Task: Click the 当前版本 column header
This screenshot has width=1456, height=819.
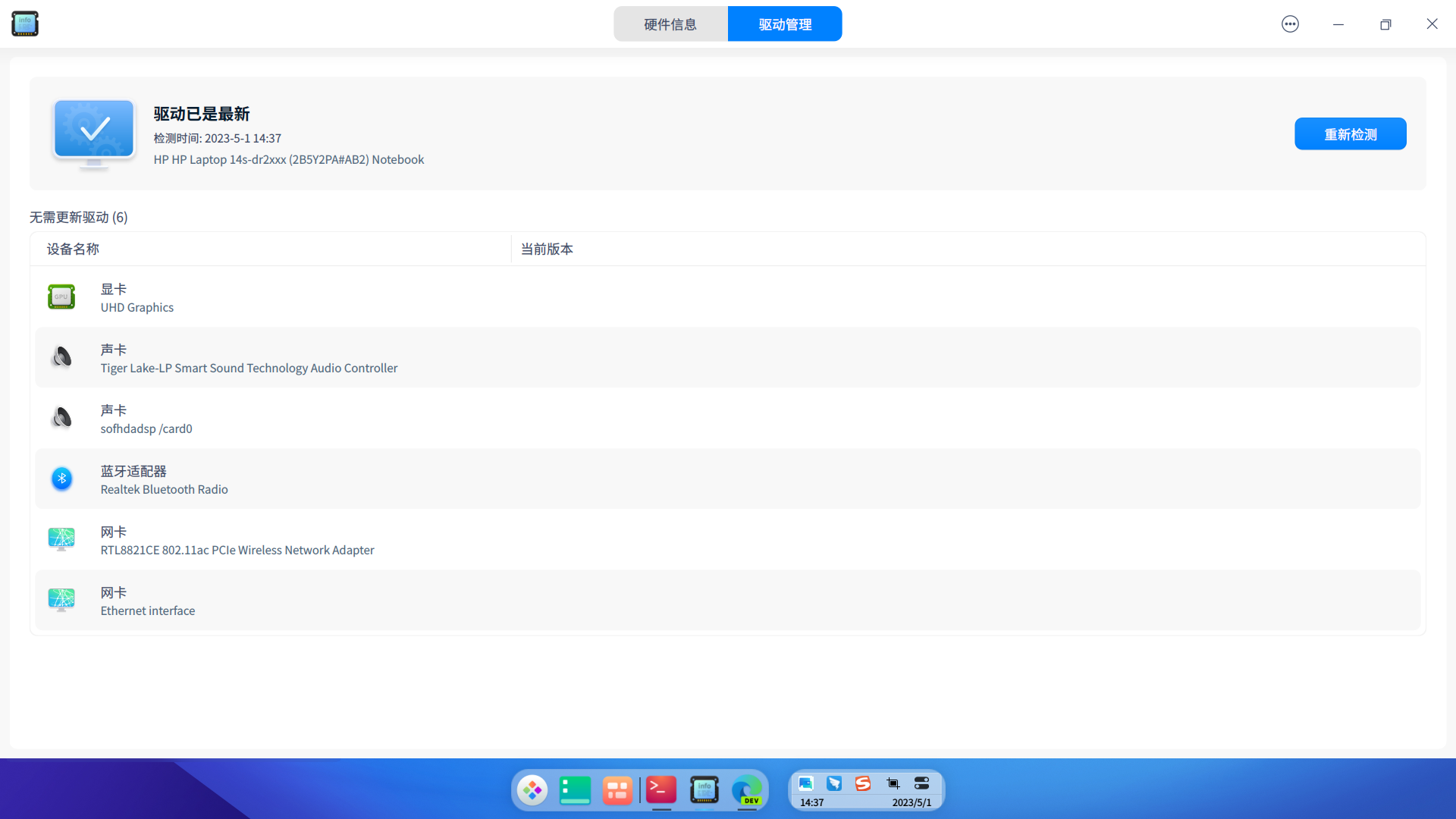Action: (x=547, y=249)
